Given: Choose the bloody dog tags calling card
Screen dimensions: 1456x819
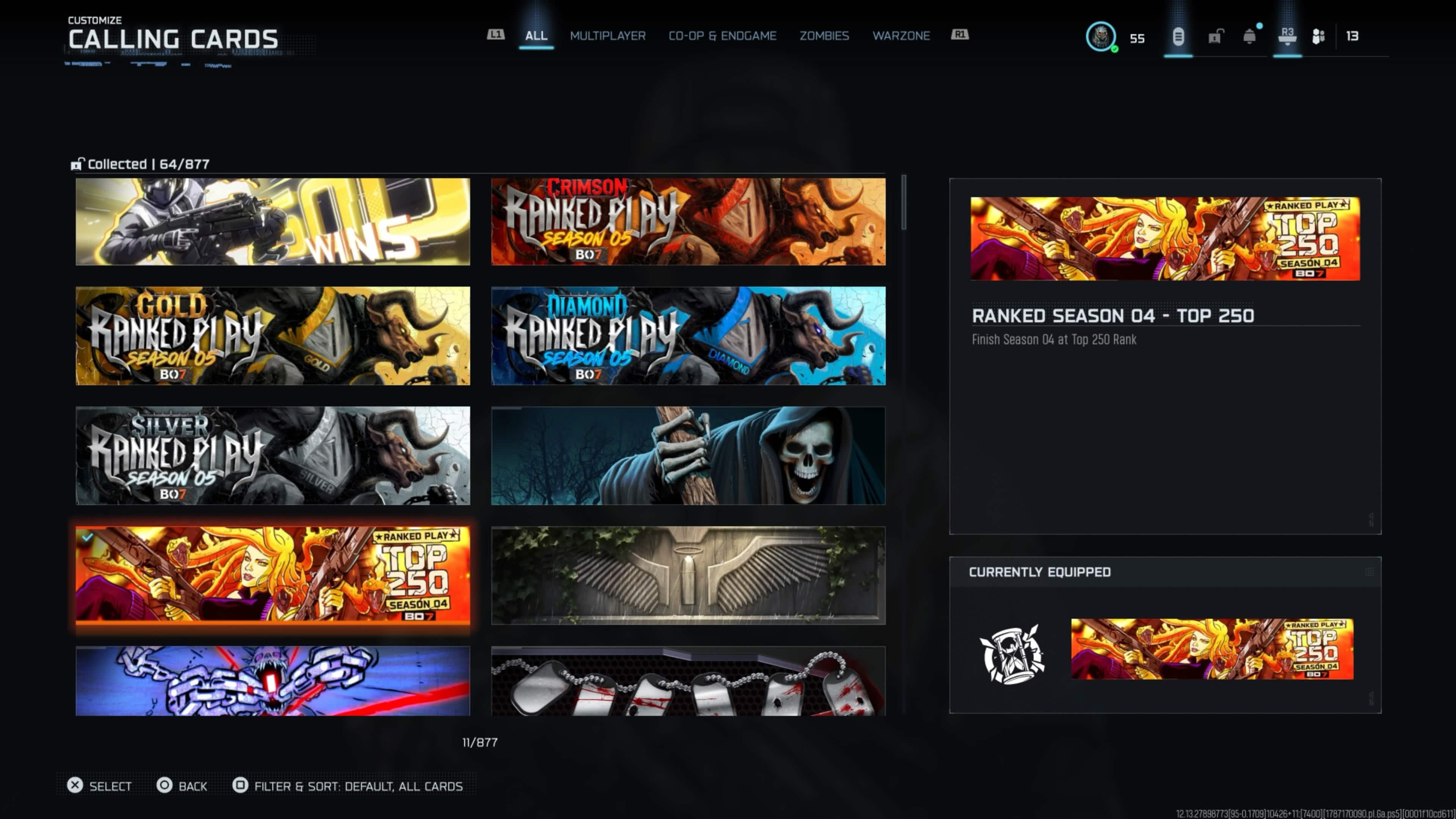Looking at the screenshot, I should [689, 681].
